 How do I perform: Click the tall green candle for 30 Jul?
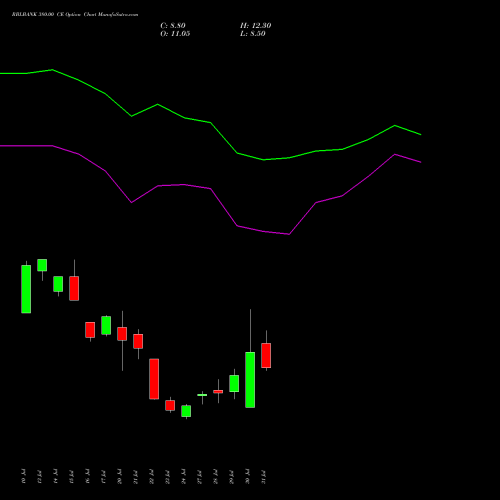(250, 380)
